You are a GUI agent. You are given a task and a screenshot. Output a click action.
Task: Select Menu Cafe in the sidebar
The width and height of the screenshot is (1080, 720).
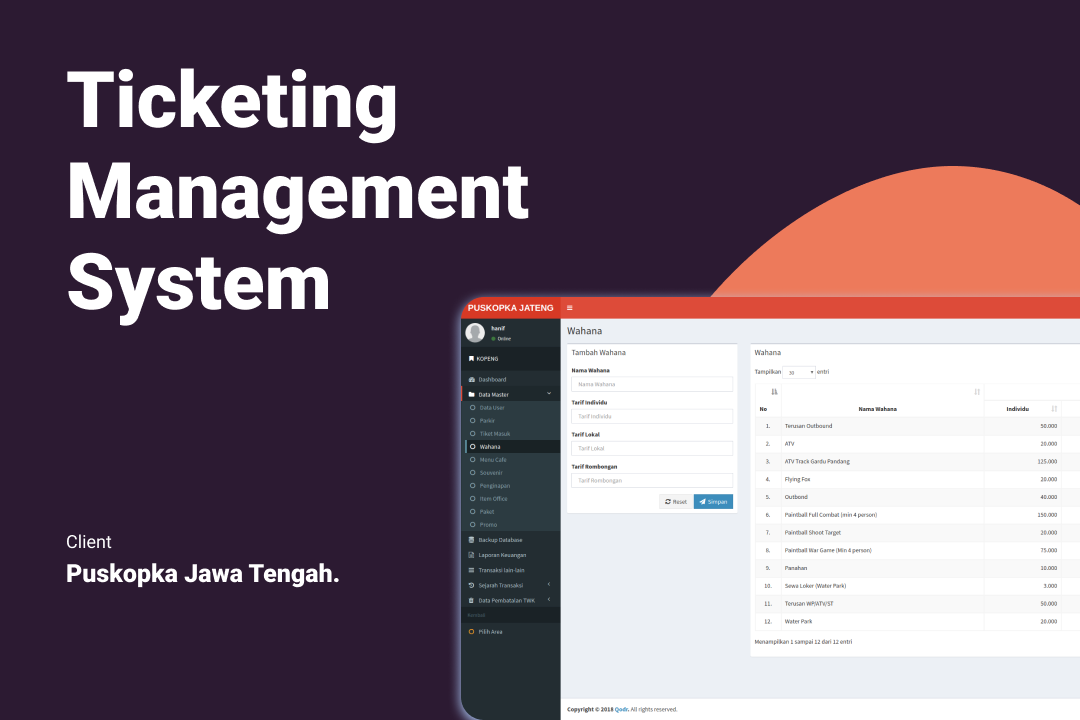point(493,459)
